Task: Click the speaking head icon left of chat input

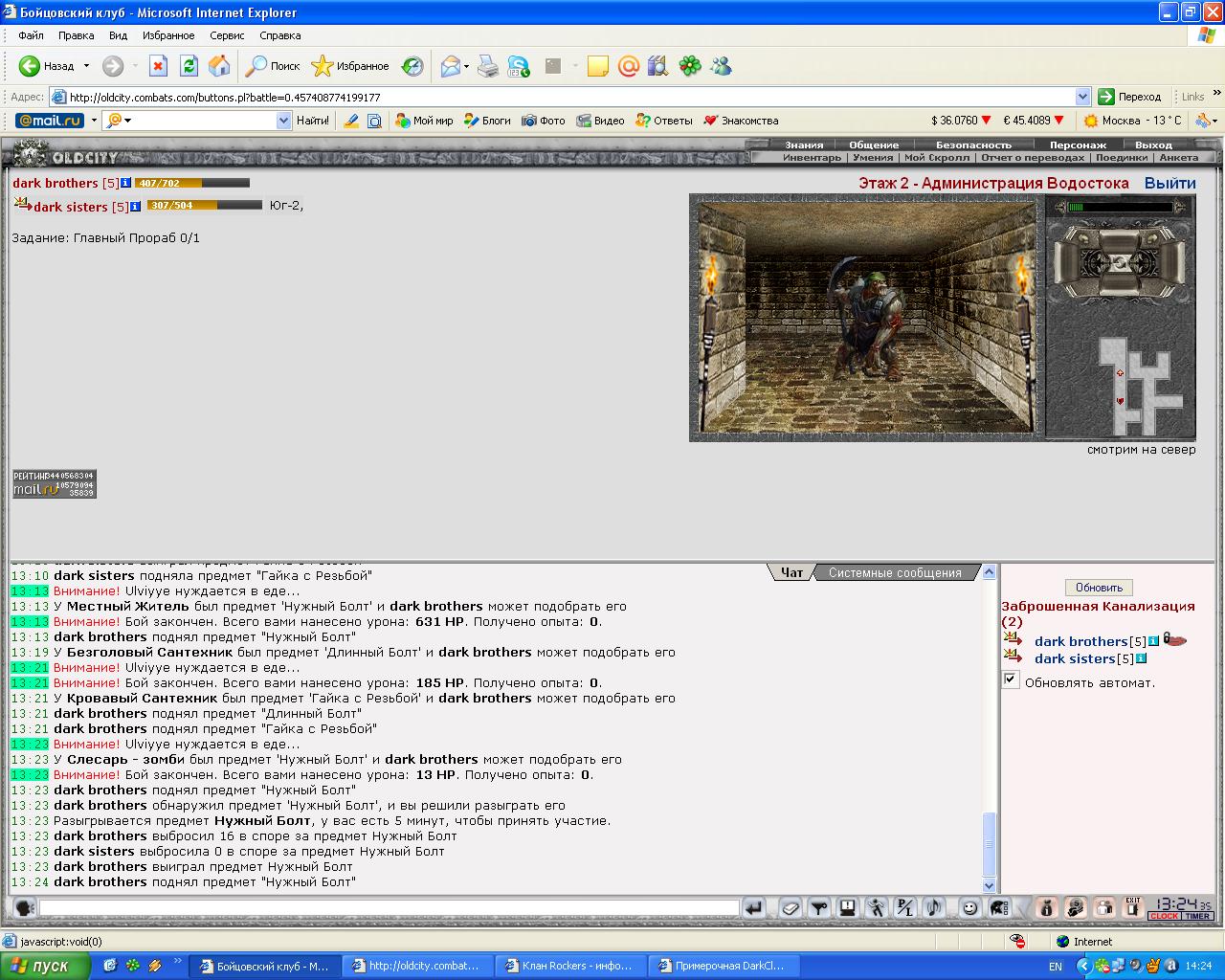Action: (x=24, y=908)
